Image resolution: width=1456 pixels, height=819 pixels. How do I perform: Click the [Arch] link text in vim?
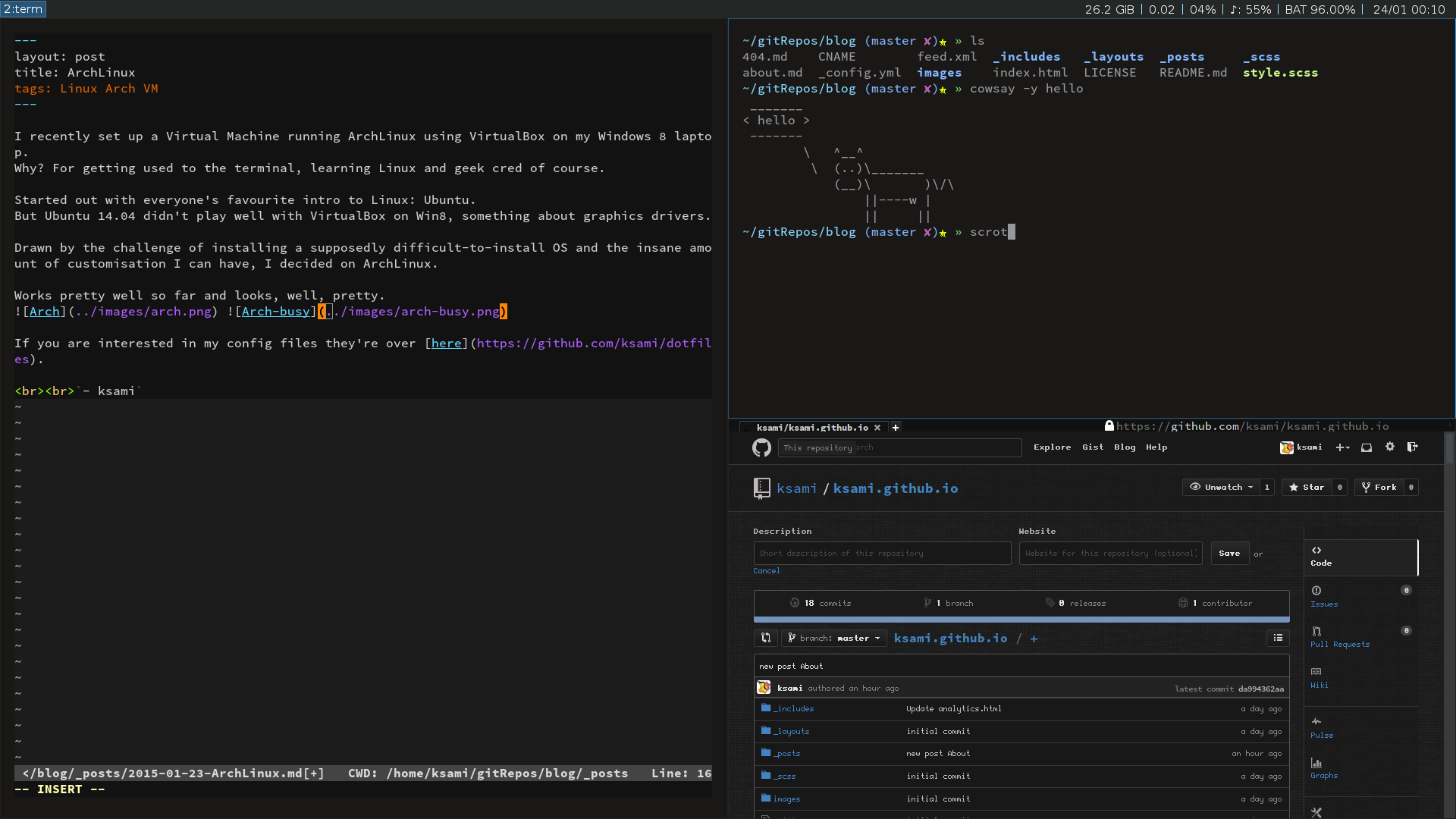[x=45, y=311]
